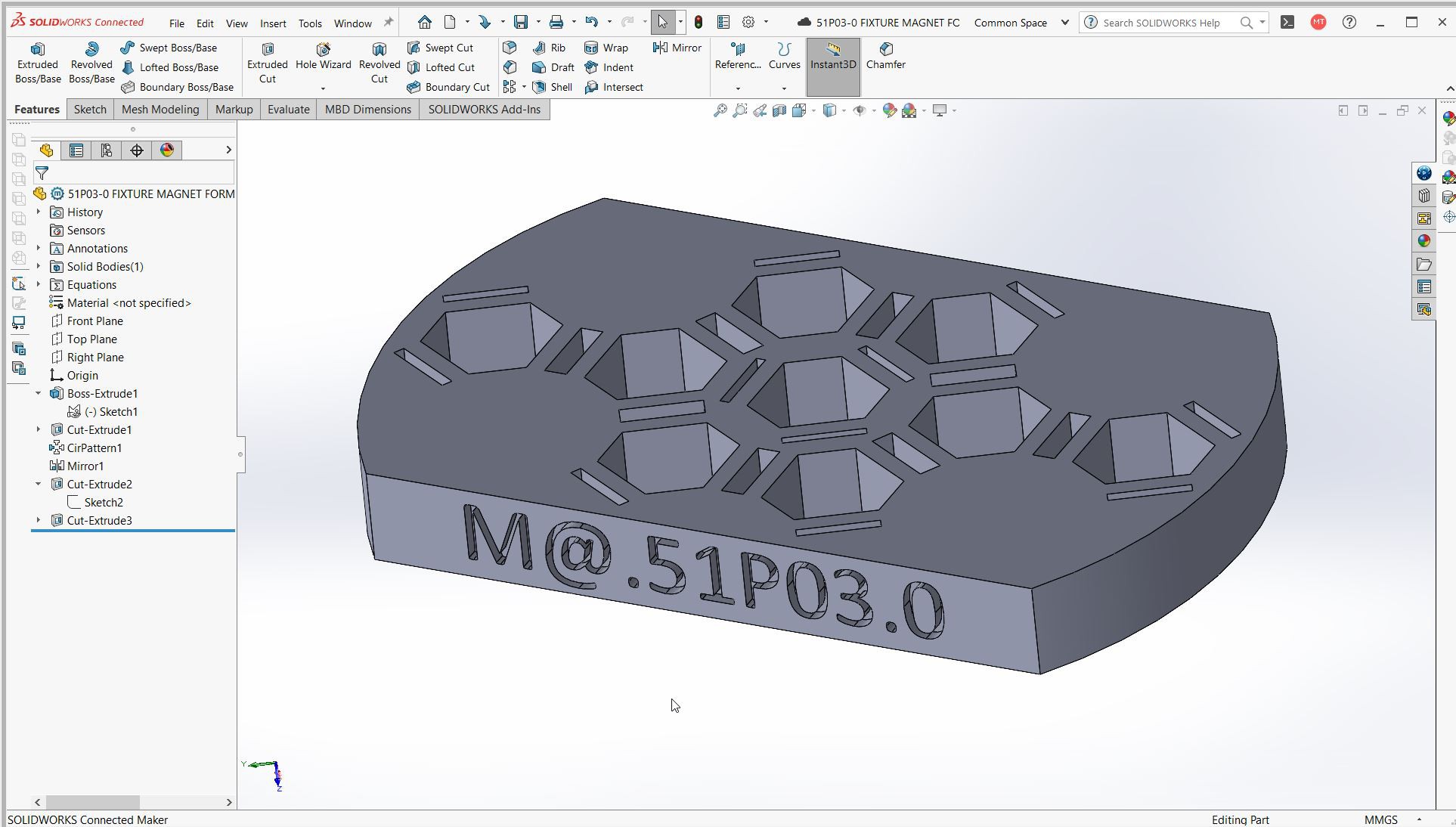This screenshot has width=1456, height=827.
Task: Pin the menu bar with pushpin
Action: pyautogui.click(x=389, y=22)
